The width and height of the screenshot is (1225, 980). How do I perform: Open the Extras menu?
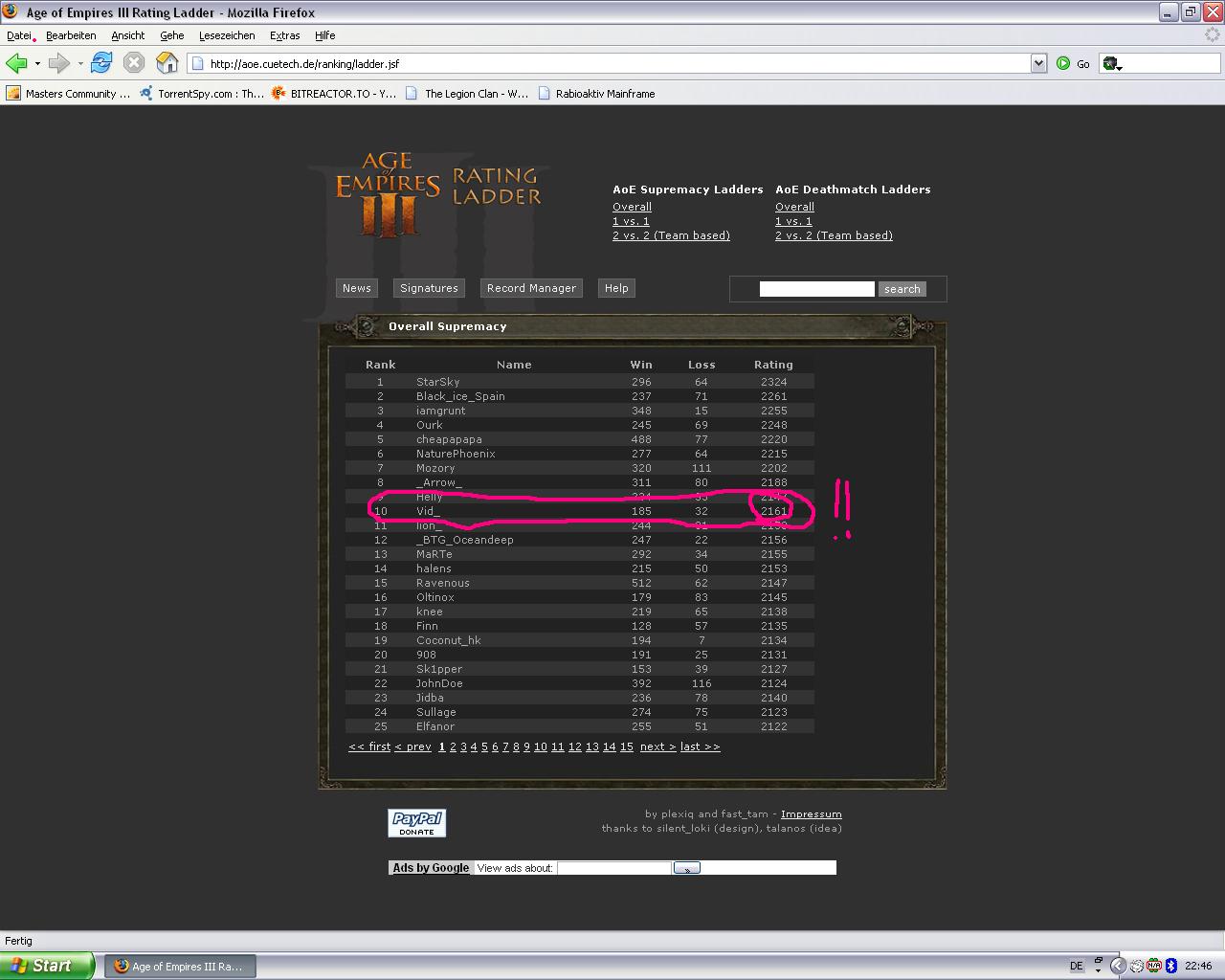point(285,35)
